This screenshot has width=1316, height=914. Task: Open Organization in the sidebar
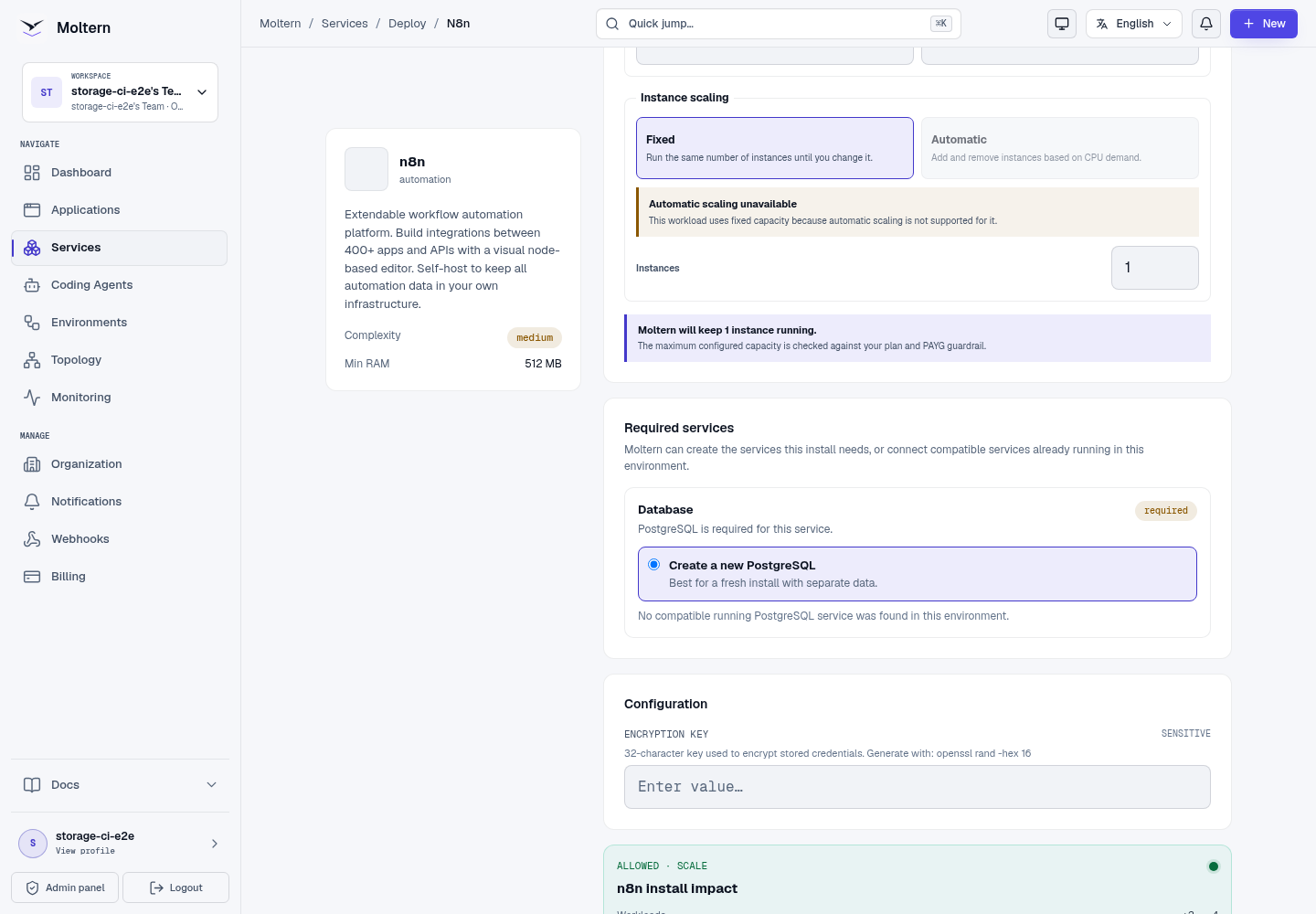tap(119, 464)
